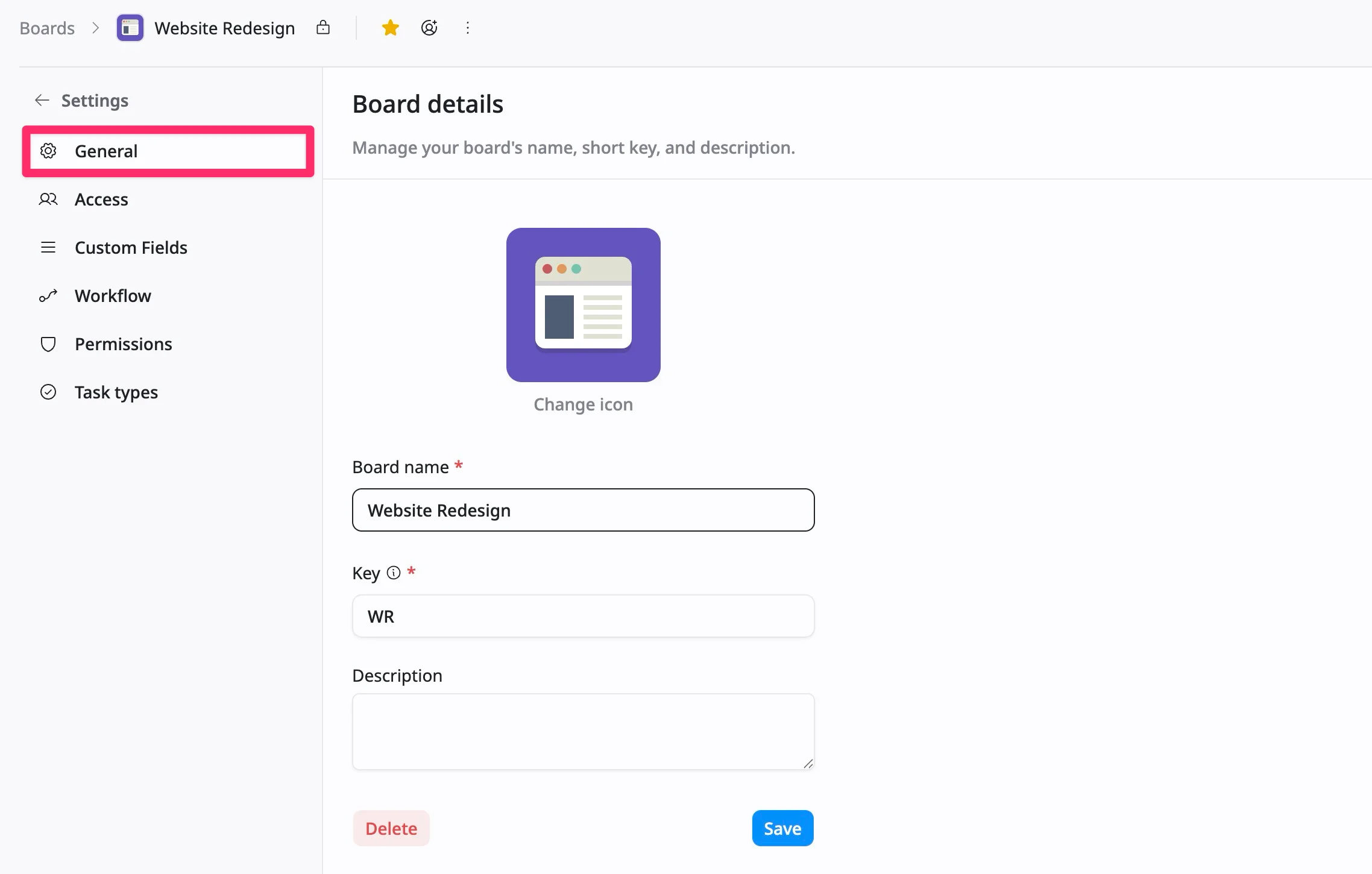Toggle the favorite star icon
The height and width of the screenshot is (874, 1372).
(x=391, y=28)
